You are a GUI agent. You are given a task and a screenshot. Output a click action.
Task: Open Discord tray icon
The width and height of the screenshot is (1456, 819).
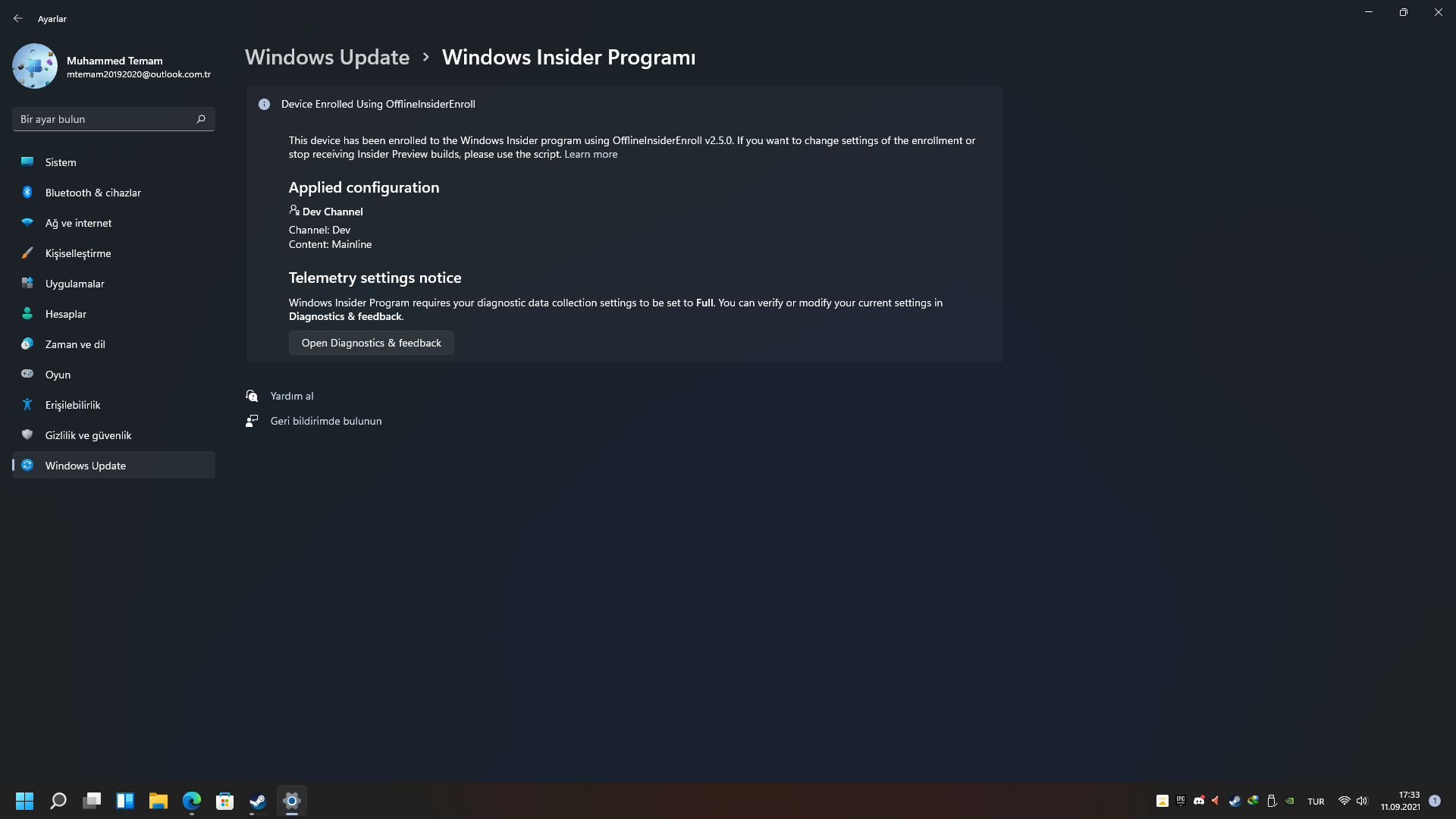pyautogui.click(x=1199, y=801)
